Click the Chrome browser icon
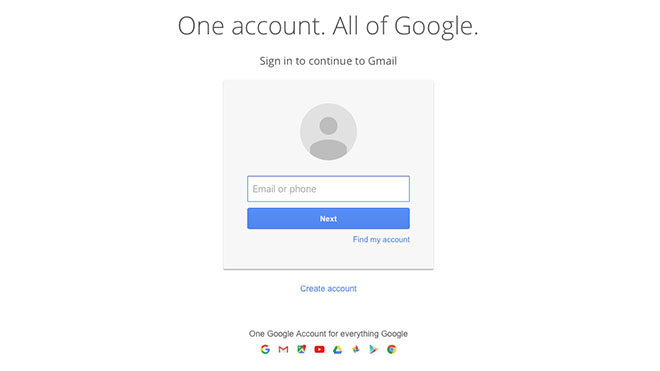 tap(391, 349)
